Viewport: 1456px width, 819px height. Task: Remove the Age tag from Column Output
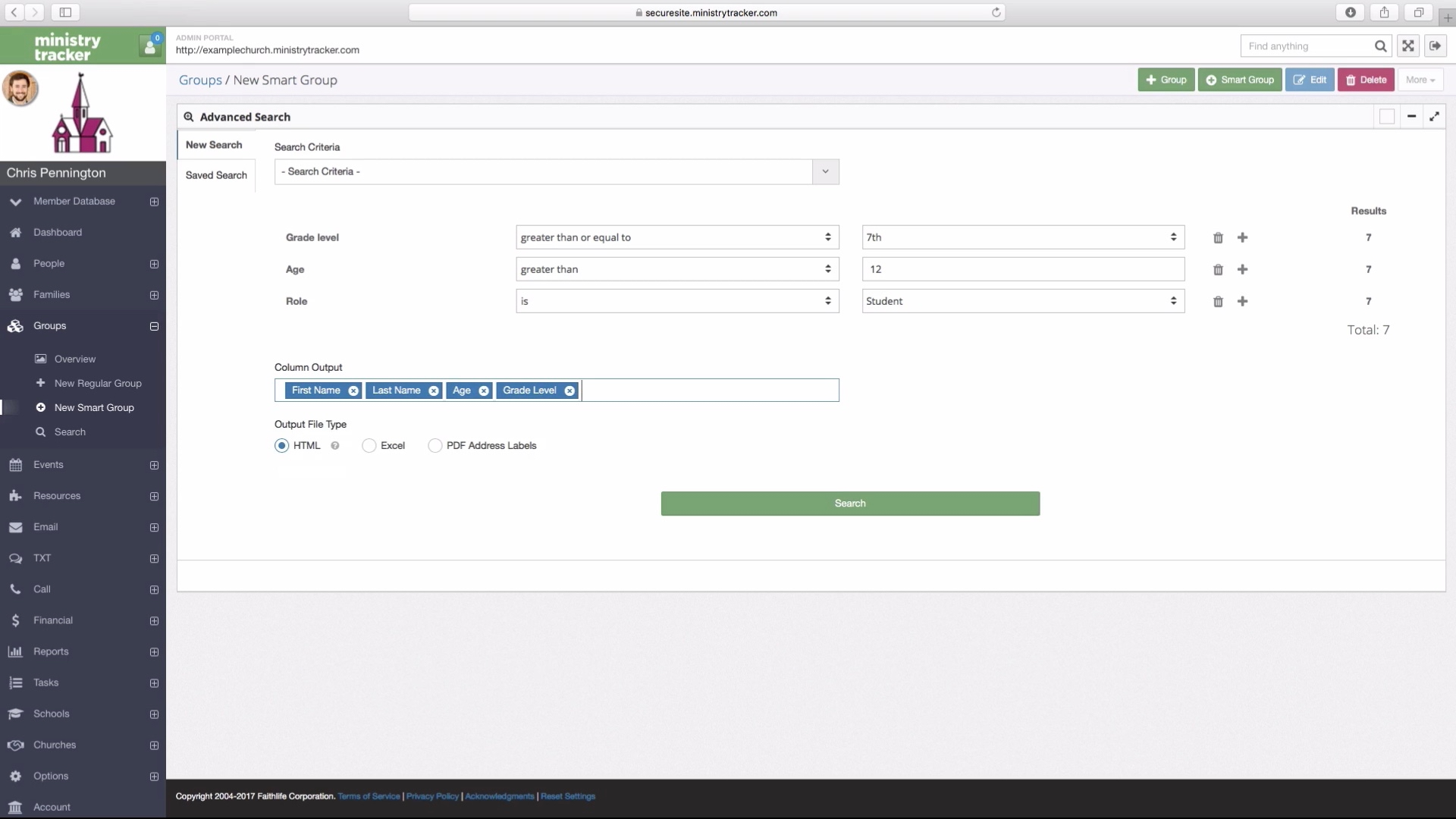pyautogui.click(x=485, y=391)
